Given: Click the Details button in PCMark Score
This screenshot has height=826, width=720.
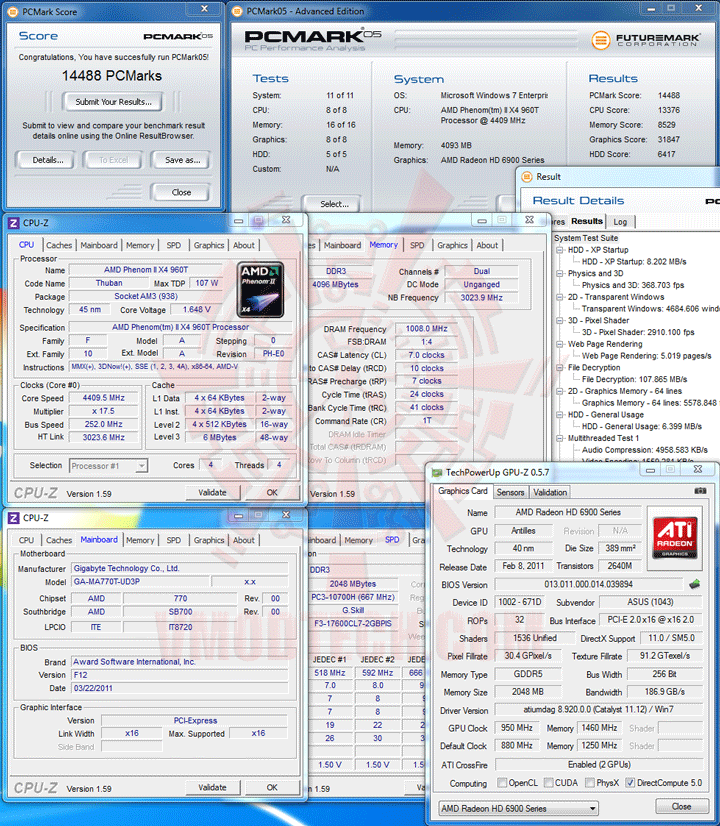Looking at the screenshot, I should [x=47, y=160].
